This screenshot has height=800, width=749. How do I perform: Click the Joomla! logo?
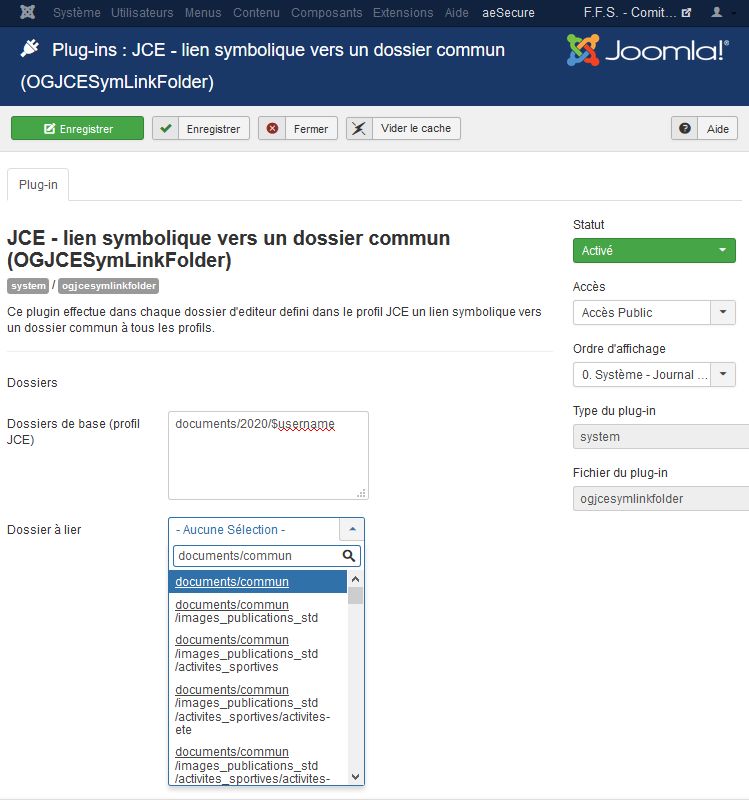point(647,50)
